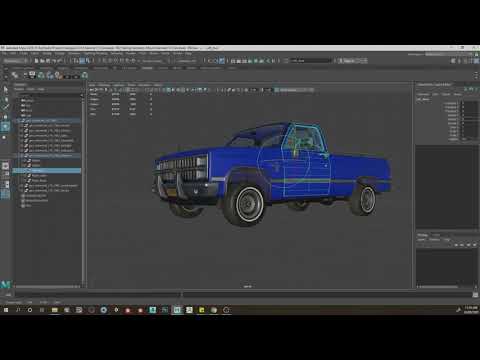Toggle Snap to Curves on status line

pyautogui.click(x=110, y=61)
